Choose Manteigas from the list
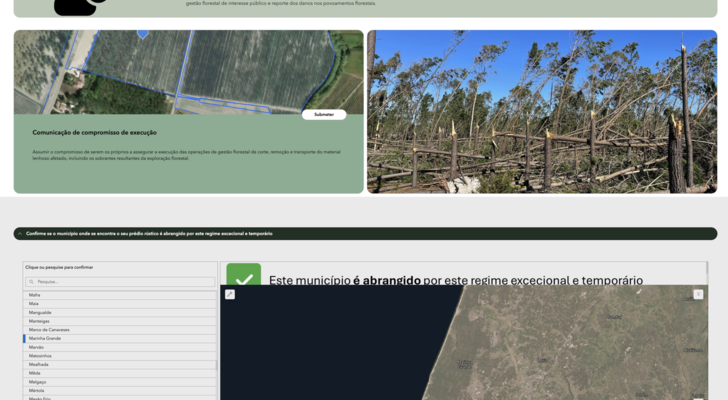Viewport: 728px width, 400px height. [x=40, y=321]
